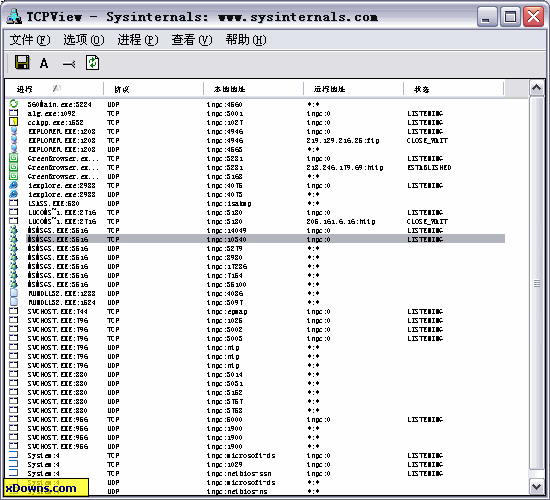550x500 pixels.
Task: Click local address npc:6000 in SVCHOST row
Action: coord(224,419)
